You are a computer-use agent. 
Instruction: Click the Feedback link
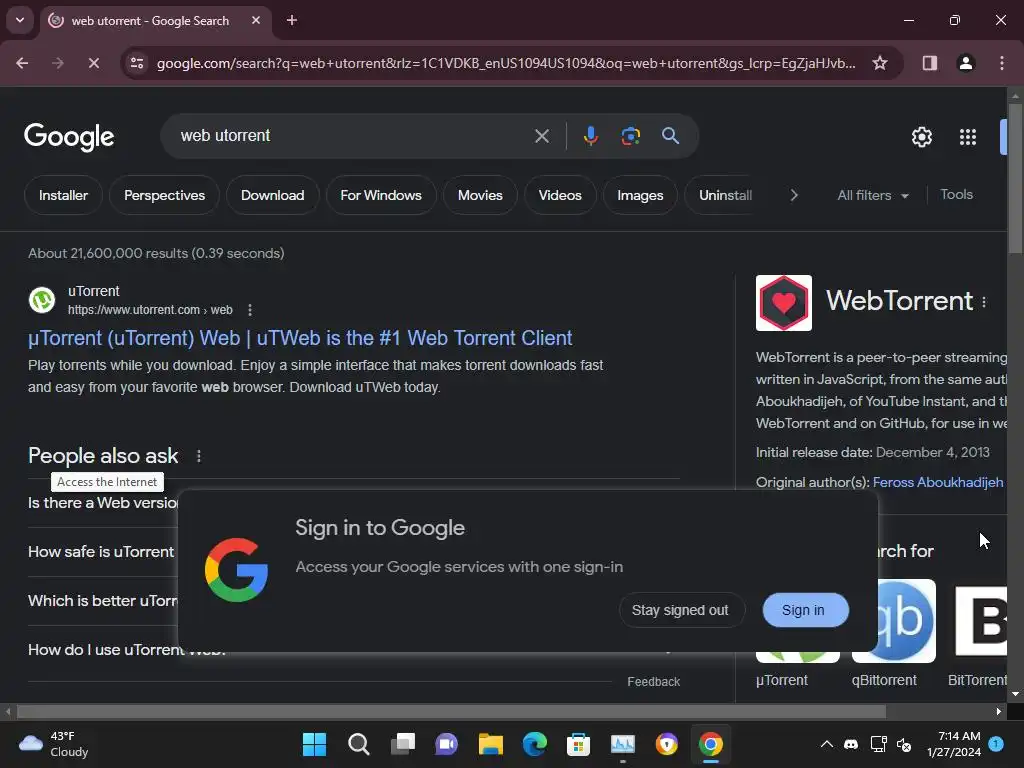653,682
